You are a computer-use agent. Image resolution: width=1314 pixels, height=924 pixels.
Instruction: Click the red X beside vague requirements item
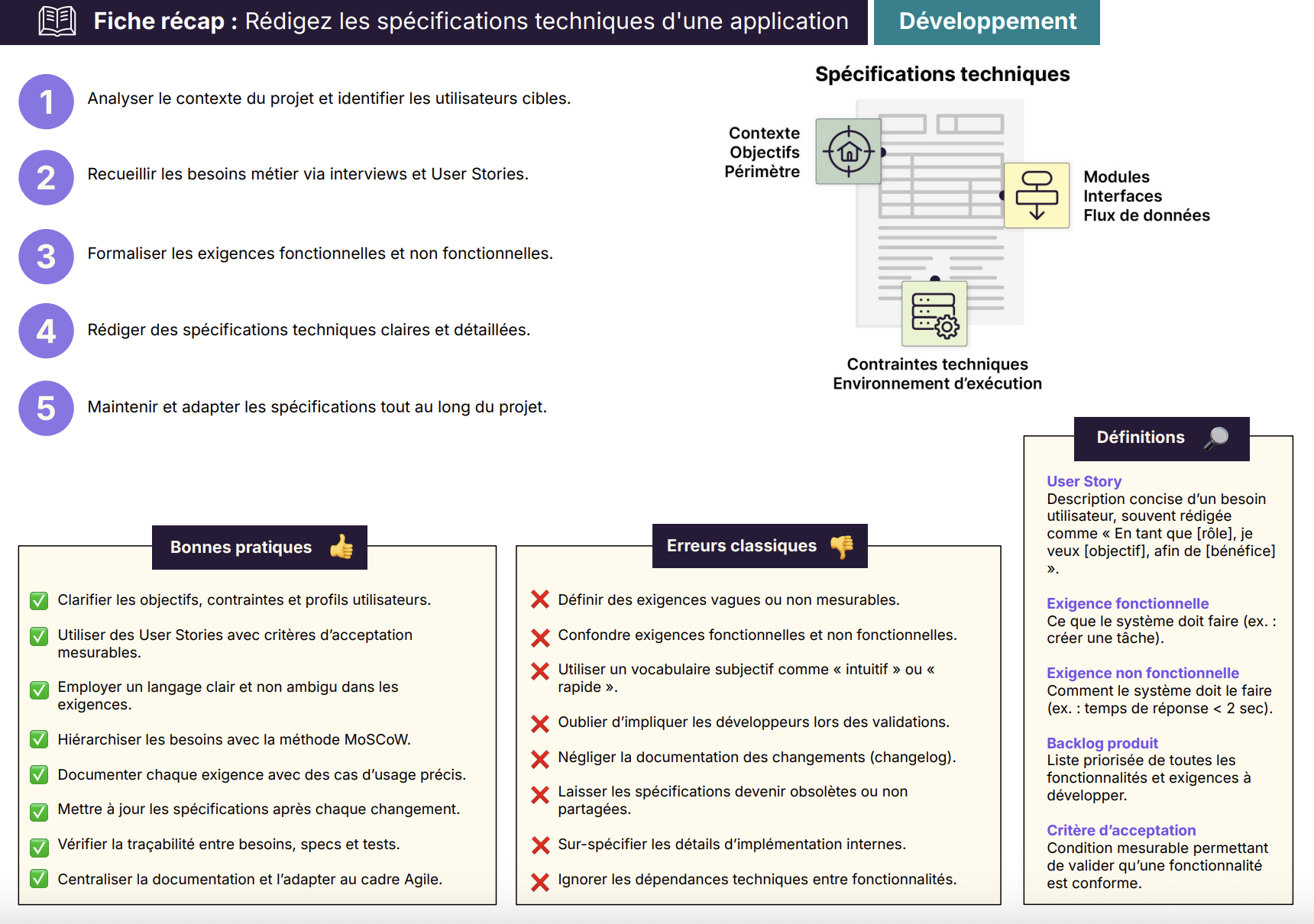(x=540, y=600)
